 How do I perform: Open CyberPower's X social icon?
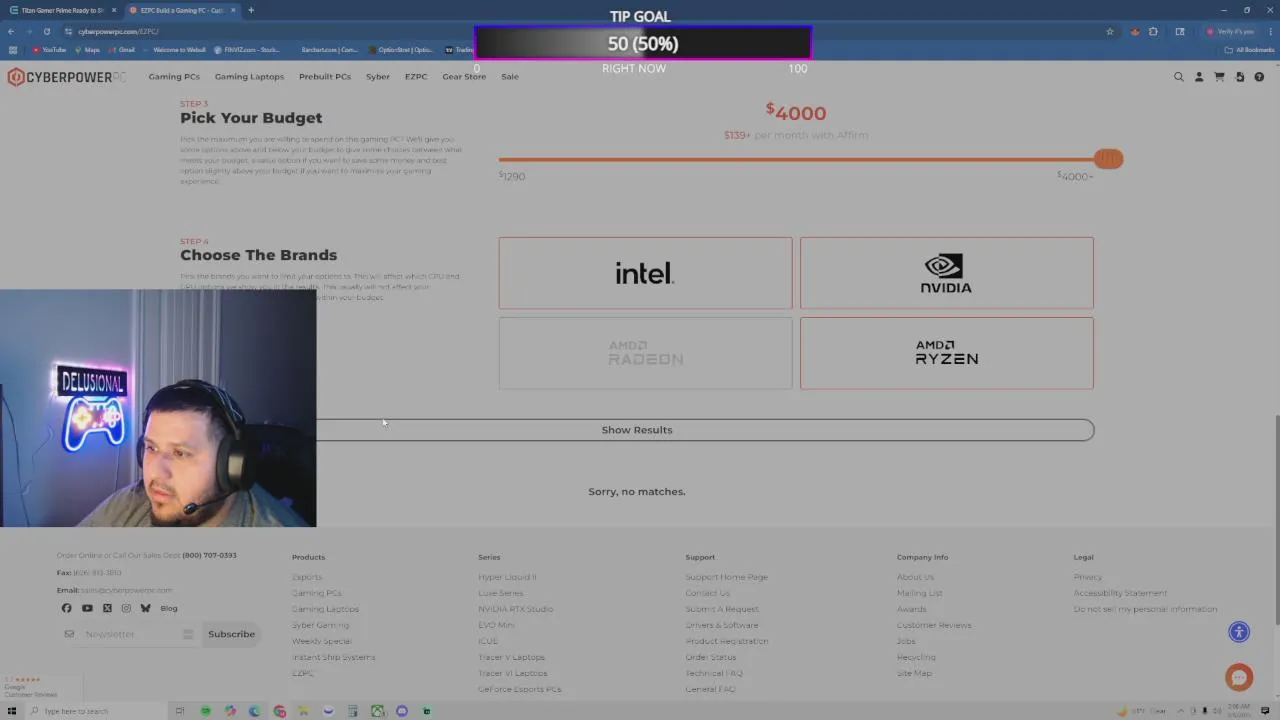[107, 608]
